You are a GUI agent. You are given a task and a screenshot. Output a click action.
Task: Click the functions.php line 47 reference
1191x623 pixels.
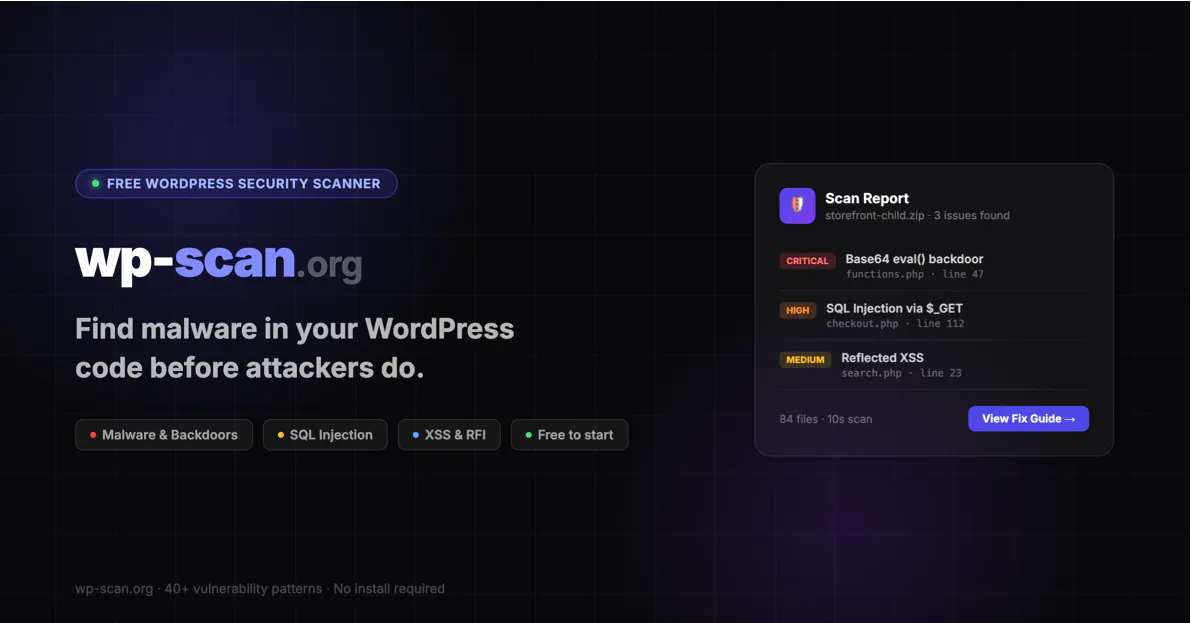click(x=915, y=274)
